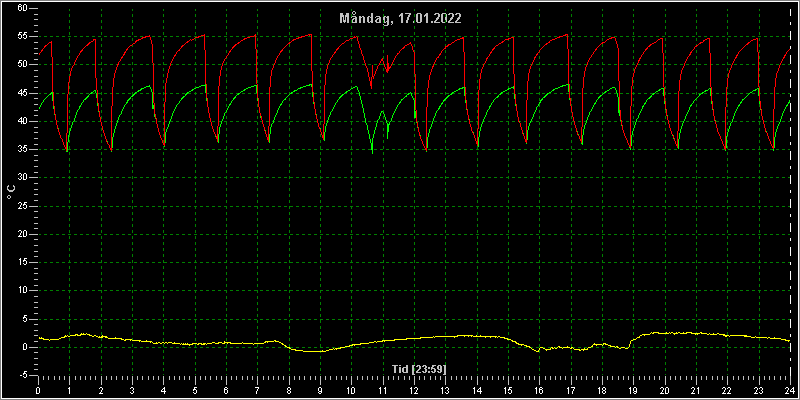This screenshot has width=800, height=400.
Task: Select hour 0 on the time axis
Action: pyautogui.click(x=38, y=391)
